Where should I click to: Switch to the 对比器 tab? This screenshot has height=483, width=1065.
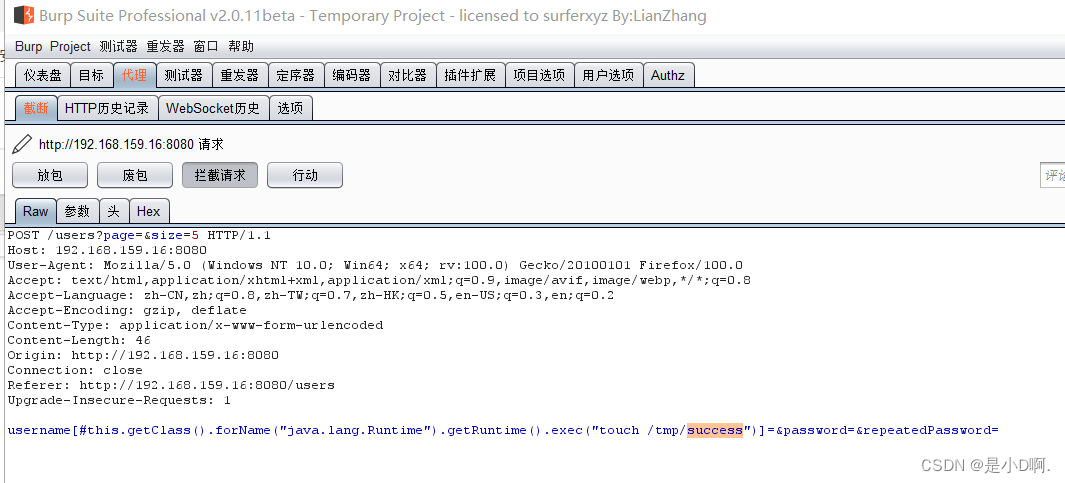[408, 75]
